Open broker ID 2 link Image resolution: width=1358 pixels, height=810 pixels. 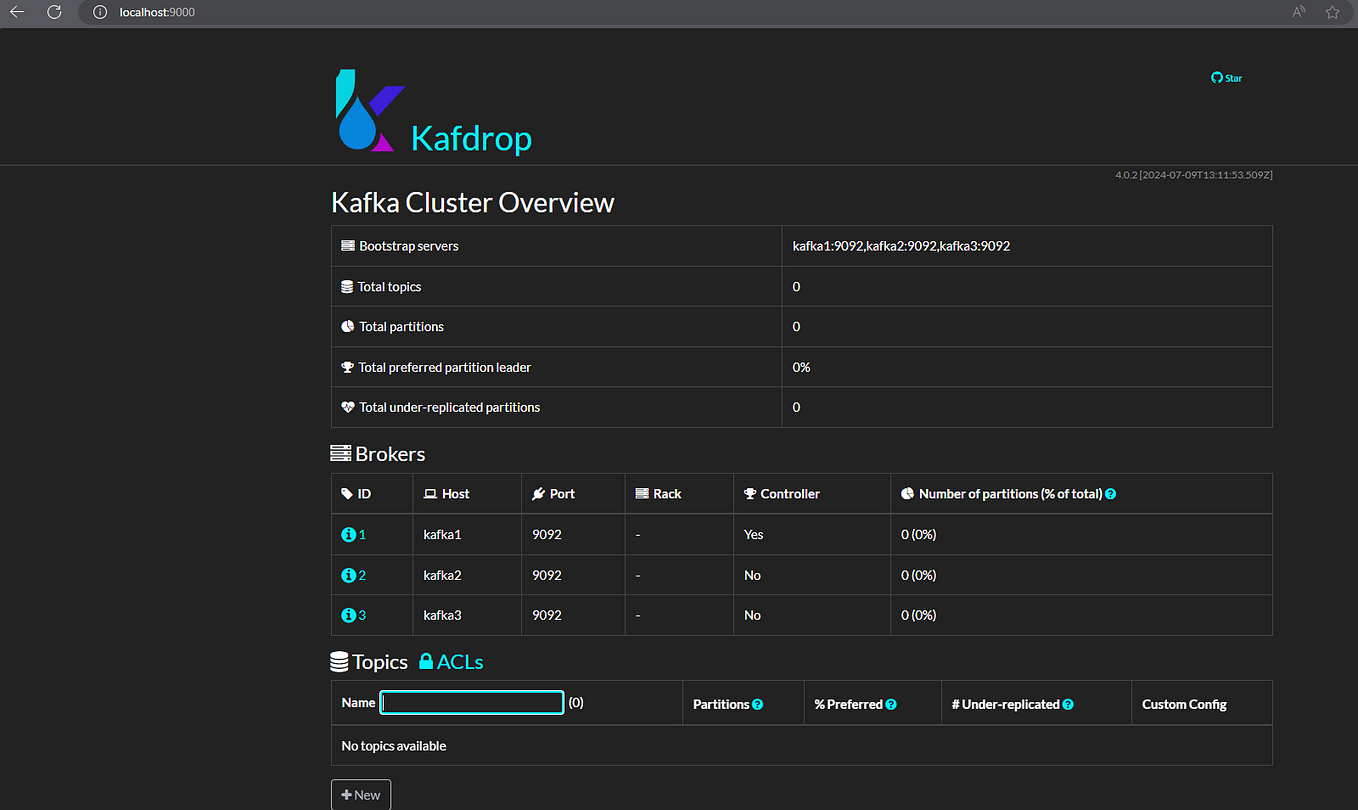362,576
